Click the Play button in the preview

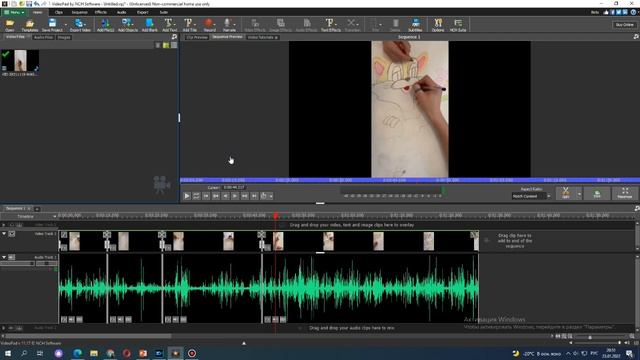tap(187, 196)
